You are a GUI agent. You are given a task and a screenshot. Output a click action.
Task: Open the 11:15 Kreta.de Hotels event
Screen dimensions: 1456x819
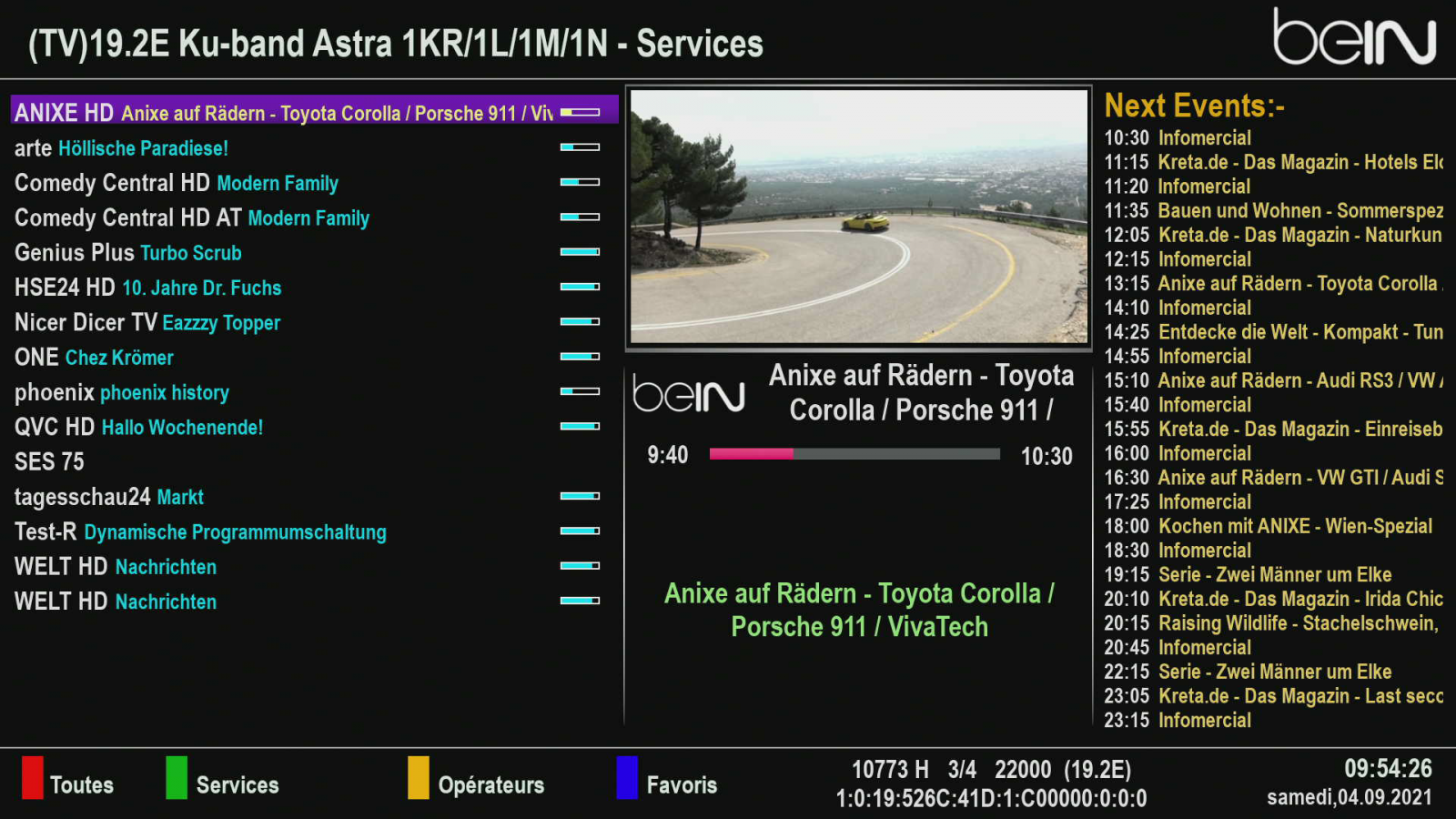coord(1274,162)
